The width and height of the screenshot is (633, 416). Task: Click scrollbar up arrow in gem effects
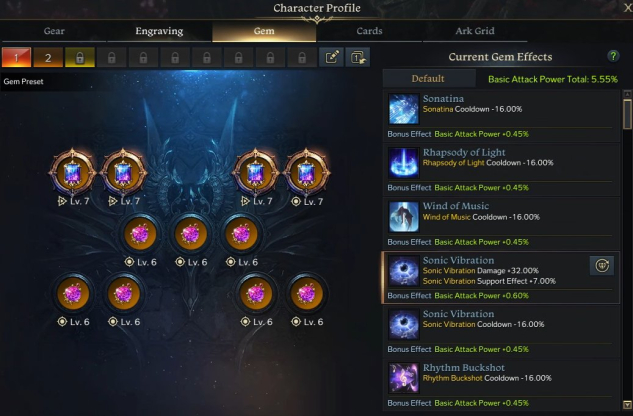point(627,94)
